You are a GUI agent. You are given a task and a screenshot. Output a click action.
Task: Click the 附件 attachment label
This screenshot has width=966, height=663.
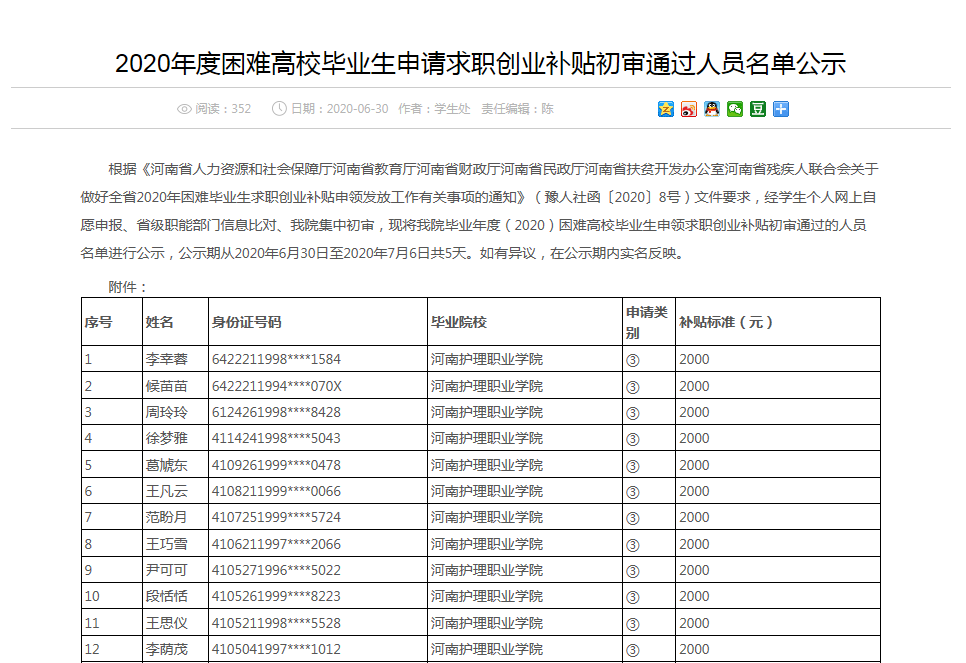click(128, 287)
